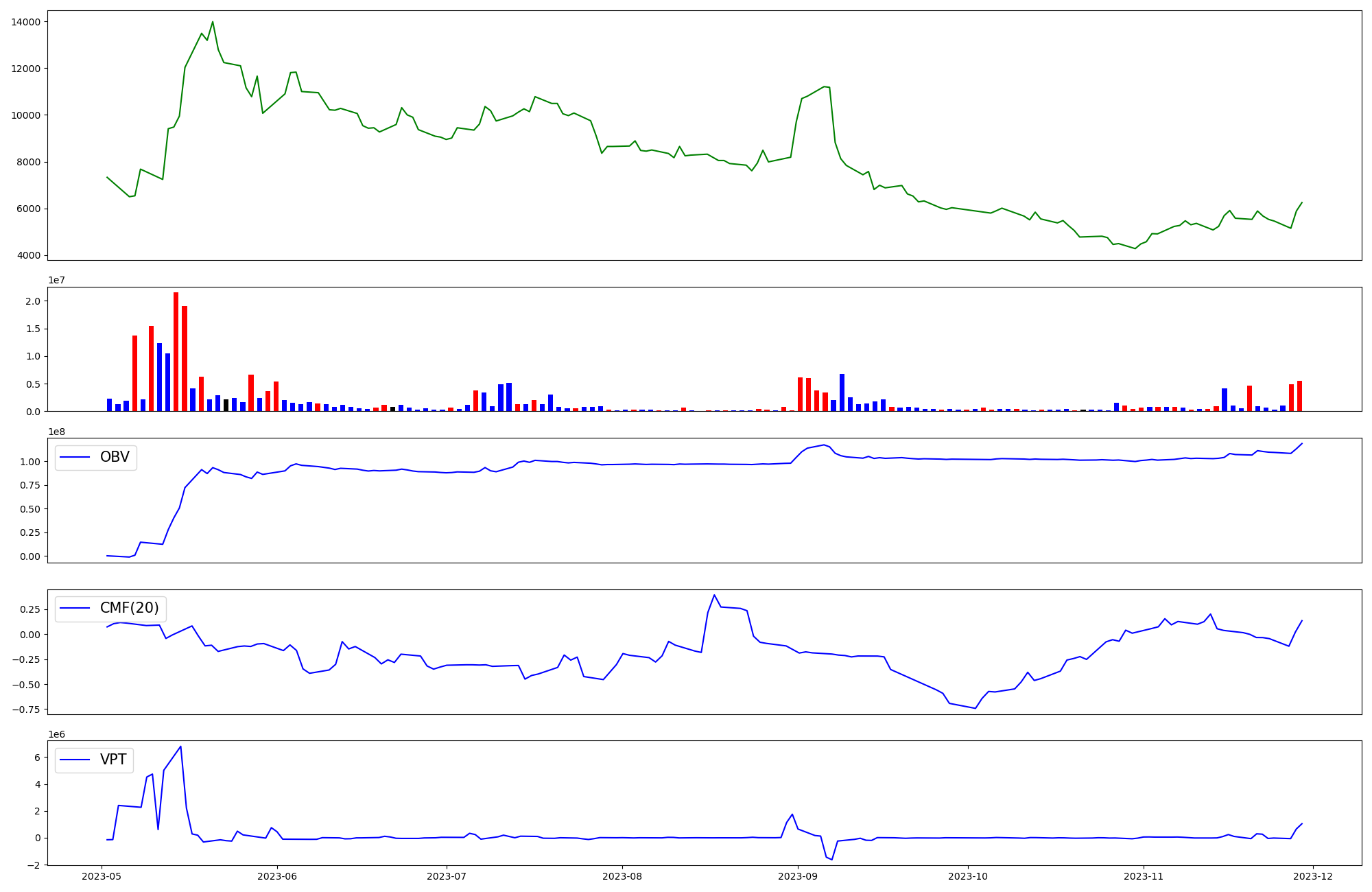Click the 1e7 exponent label above volume chart
This screenshot has height=892, width=1372.
point(56,281)
